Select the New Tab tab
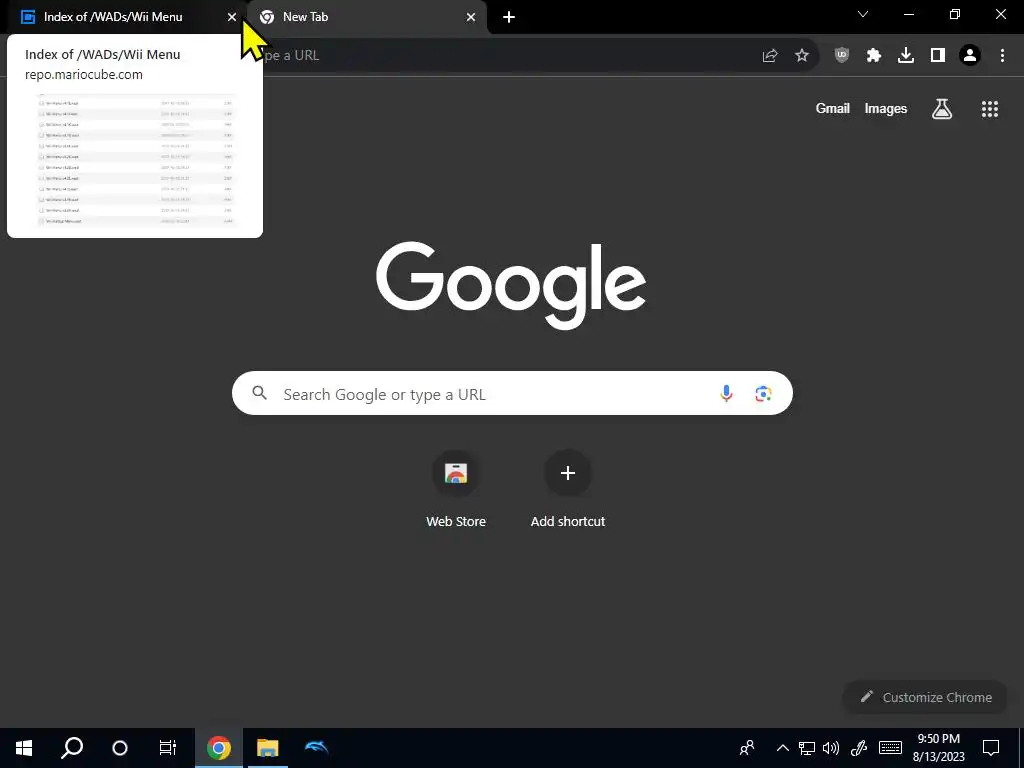This screenshot has width=1024, height=768. click(366, 17)
